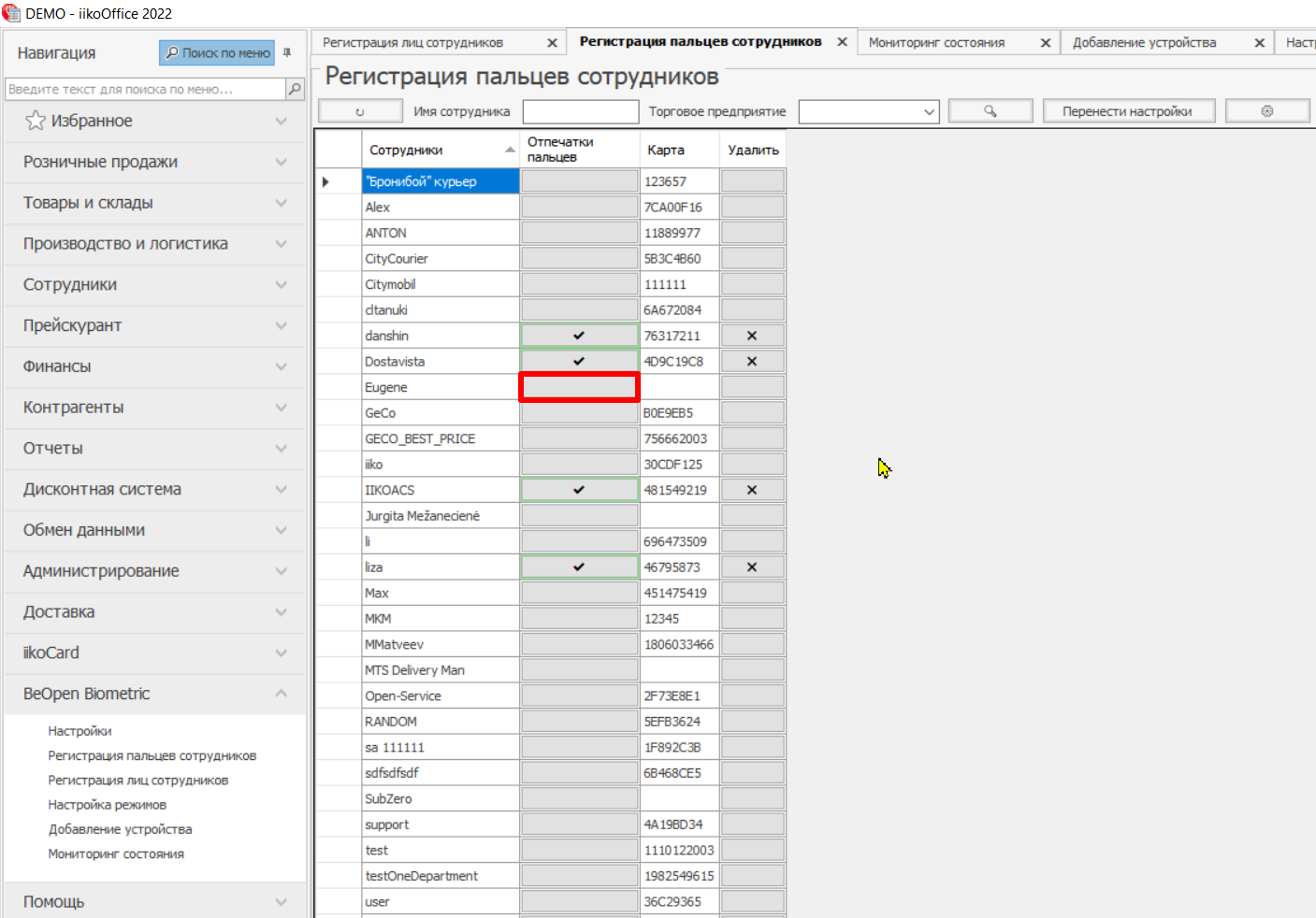The image size is (1316, 918).
Task: Select the testOneDepartment employee cell
Action: tap(441, 876)
